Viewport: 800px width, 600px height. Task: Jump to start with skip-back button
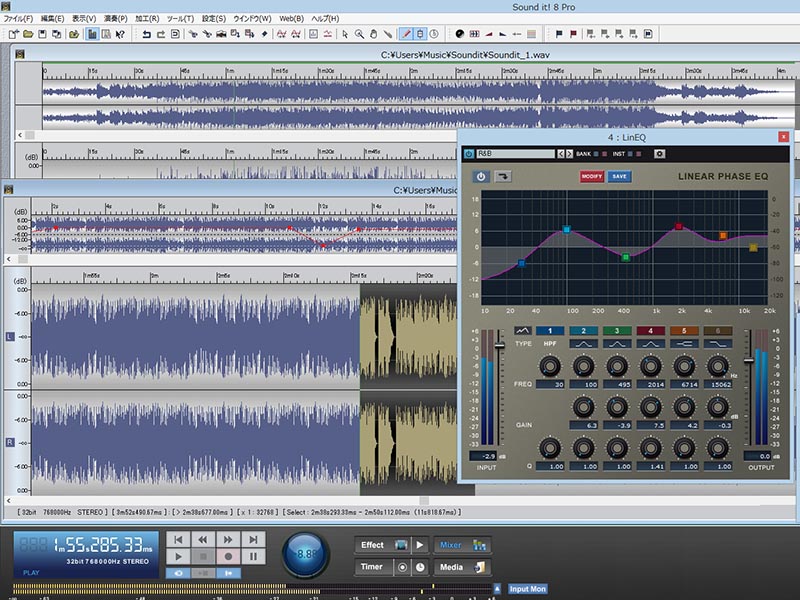point(179,539)
